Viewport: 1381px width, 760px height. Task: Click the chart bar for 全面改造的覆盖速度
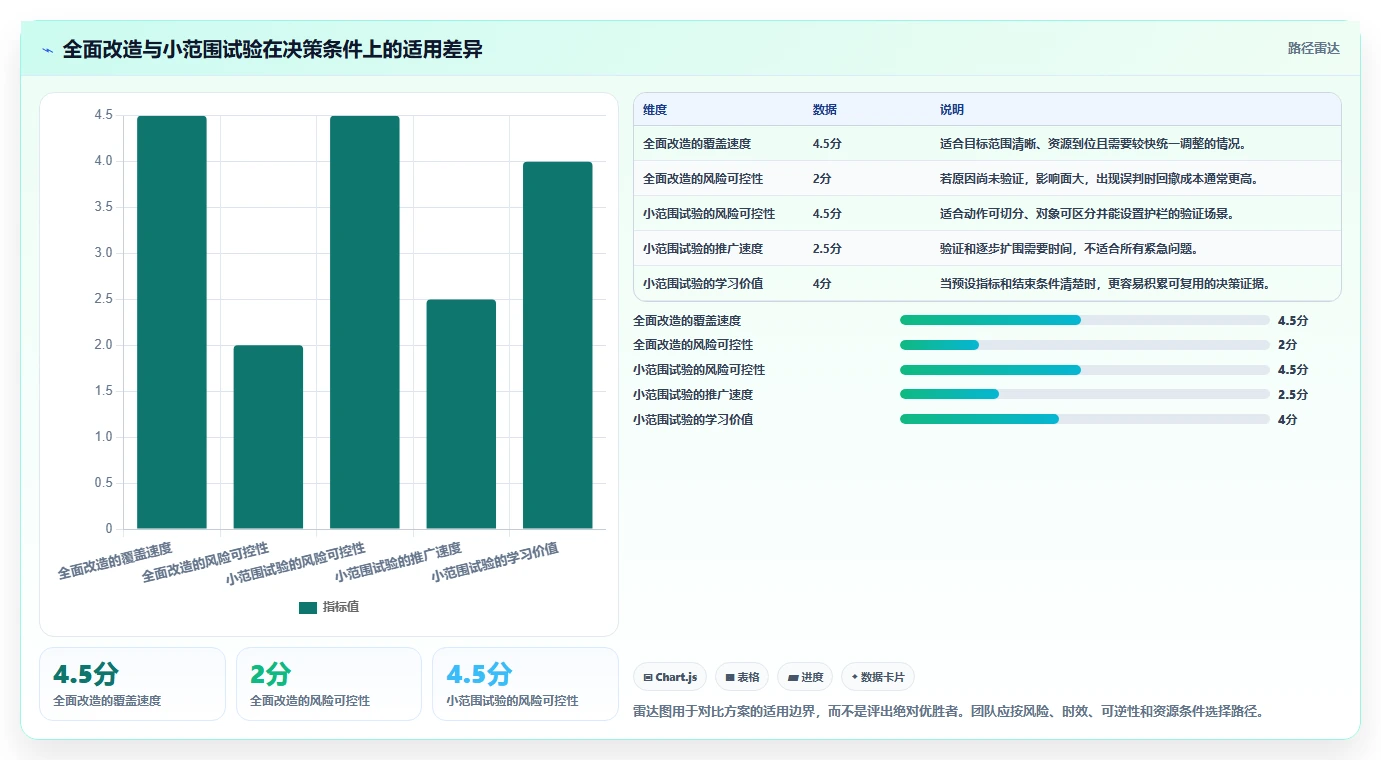coord(172,322)
